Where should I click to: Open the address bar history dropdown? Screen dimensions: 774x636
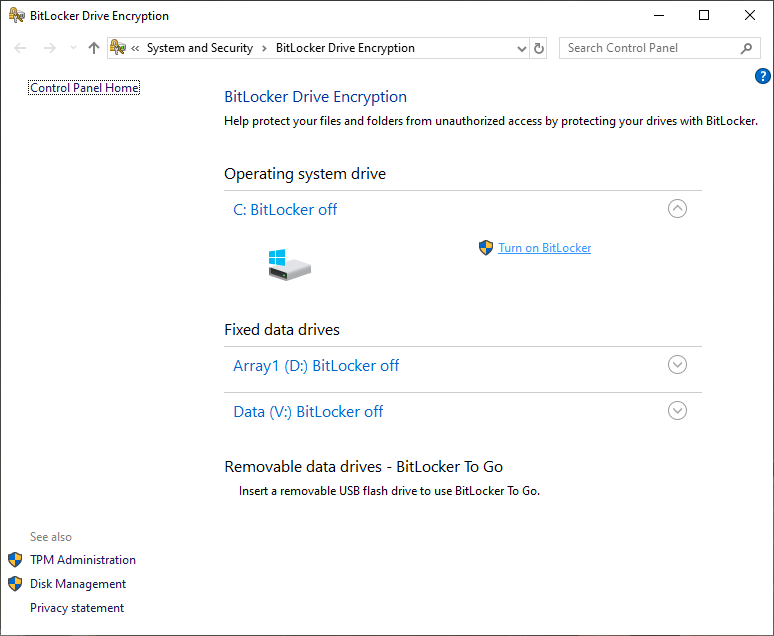(521, 48)
